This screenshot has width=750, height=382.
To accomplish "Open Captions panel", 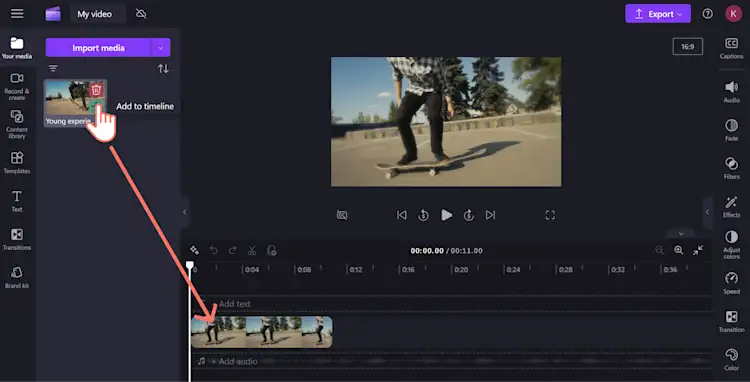I will pos(731,48).
